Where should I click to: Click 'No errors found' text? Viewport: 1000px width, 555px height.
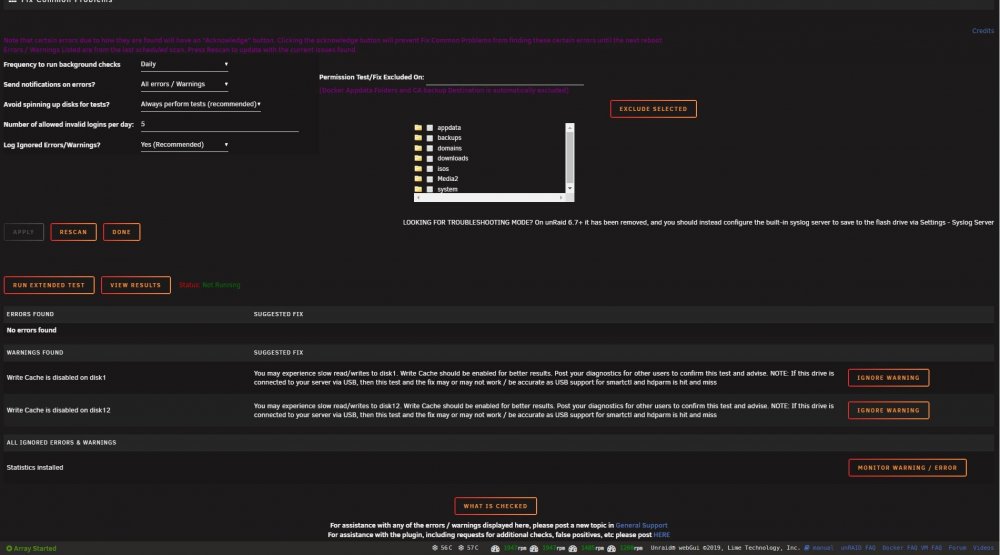(31, 330)
